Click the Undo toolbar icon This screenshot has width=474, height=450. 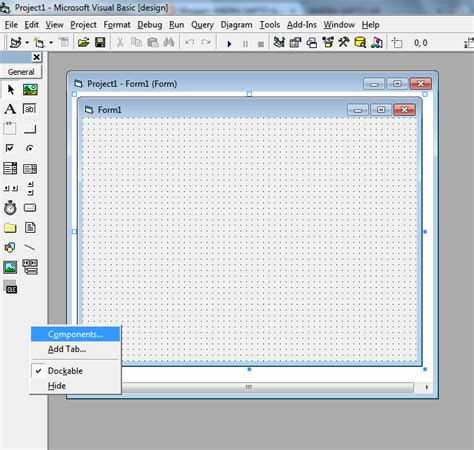coord(189,42)
